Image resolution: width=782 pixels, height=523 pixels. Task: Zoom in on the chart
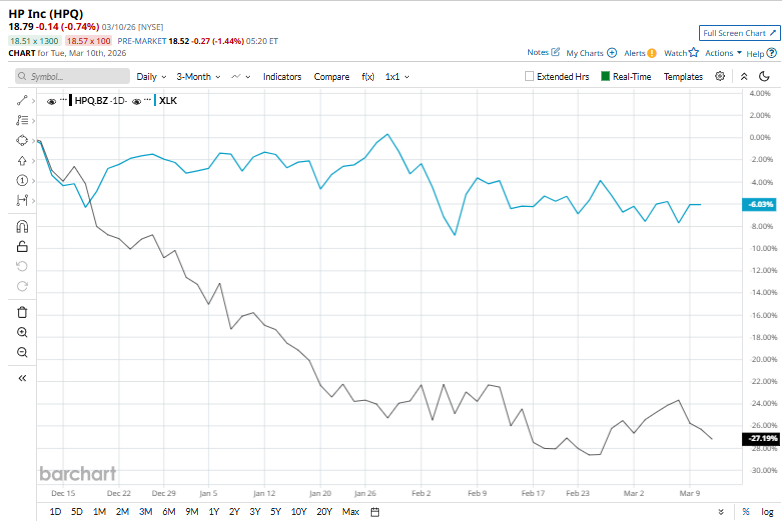[x=22, y=332]
